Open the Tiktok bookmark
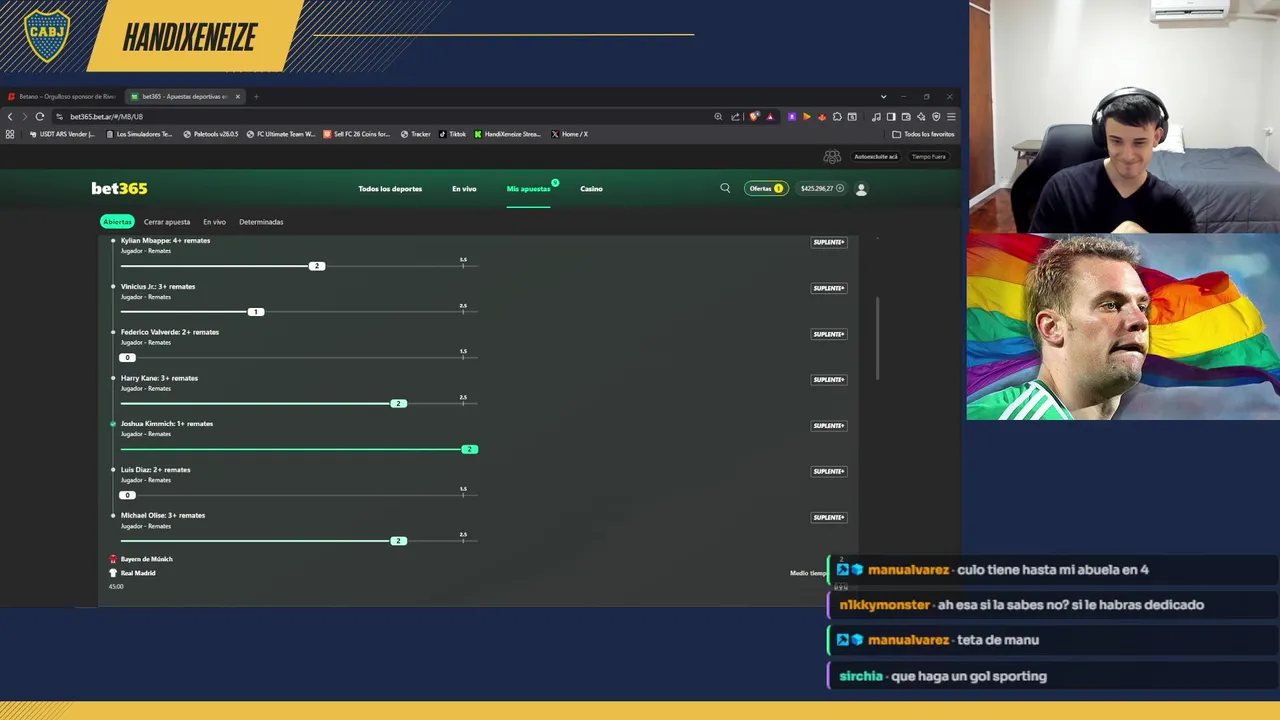Screen dimensions: 1280x720 coord(452,134)
